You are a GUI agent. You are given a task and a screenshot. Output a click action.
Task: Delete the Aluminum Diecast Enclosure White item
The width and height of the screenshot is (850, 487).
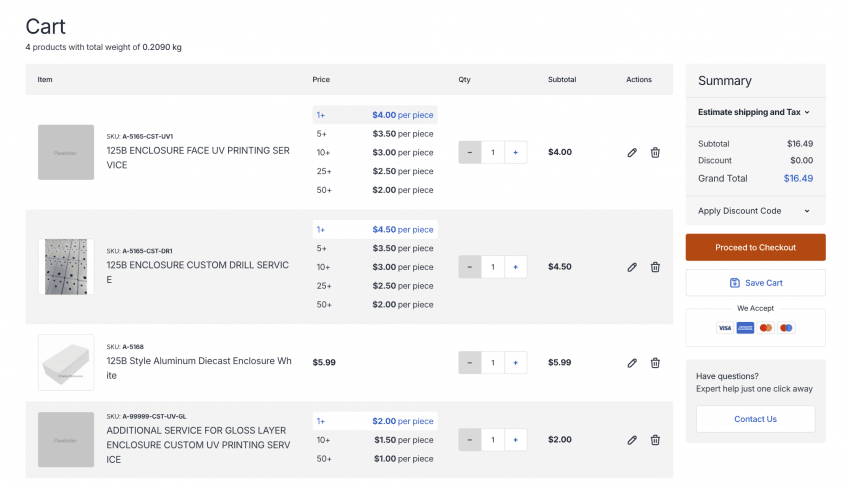click(x=655, y=363)
